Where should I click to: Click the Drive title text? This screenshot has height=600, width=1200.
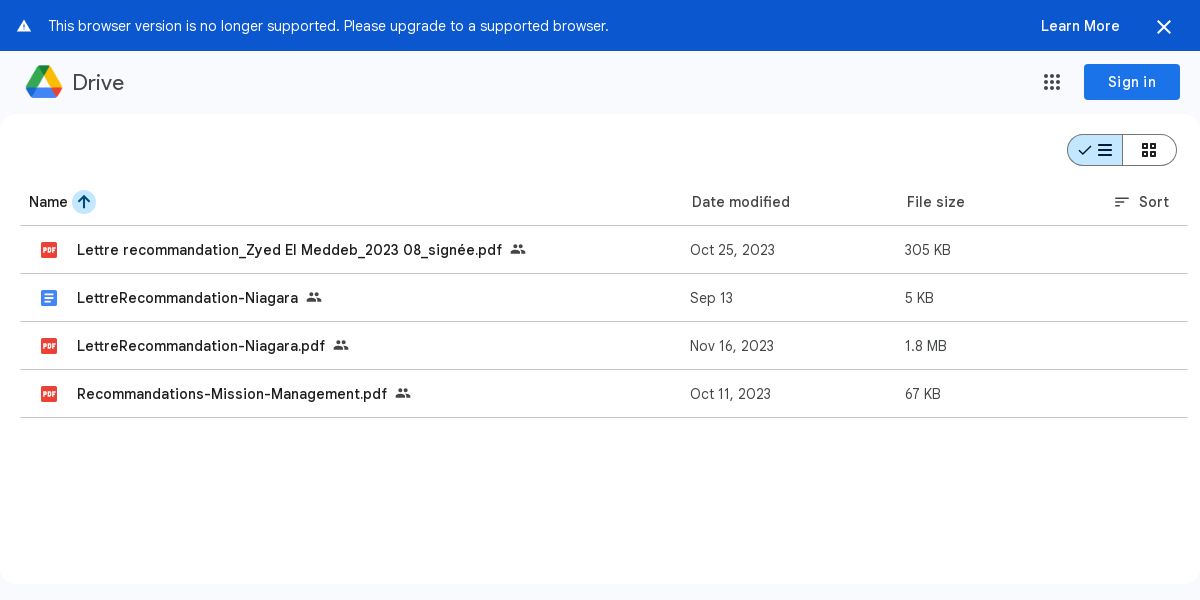(x=98, y=83)
